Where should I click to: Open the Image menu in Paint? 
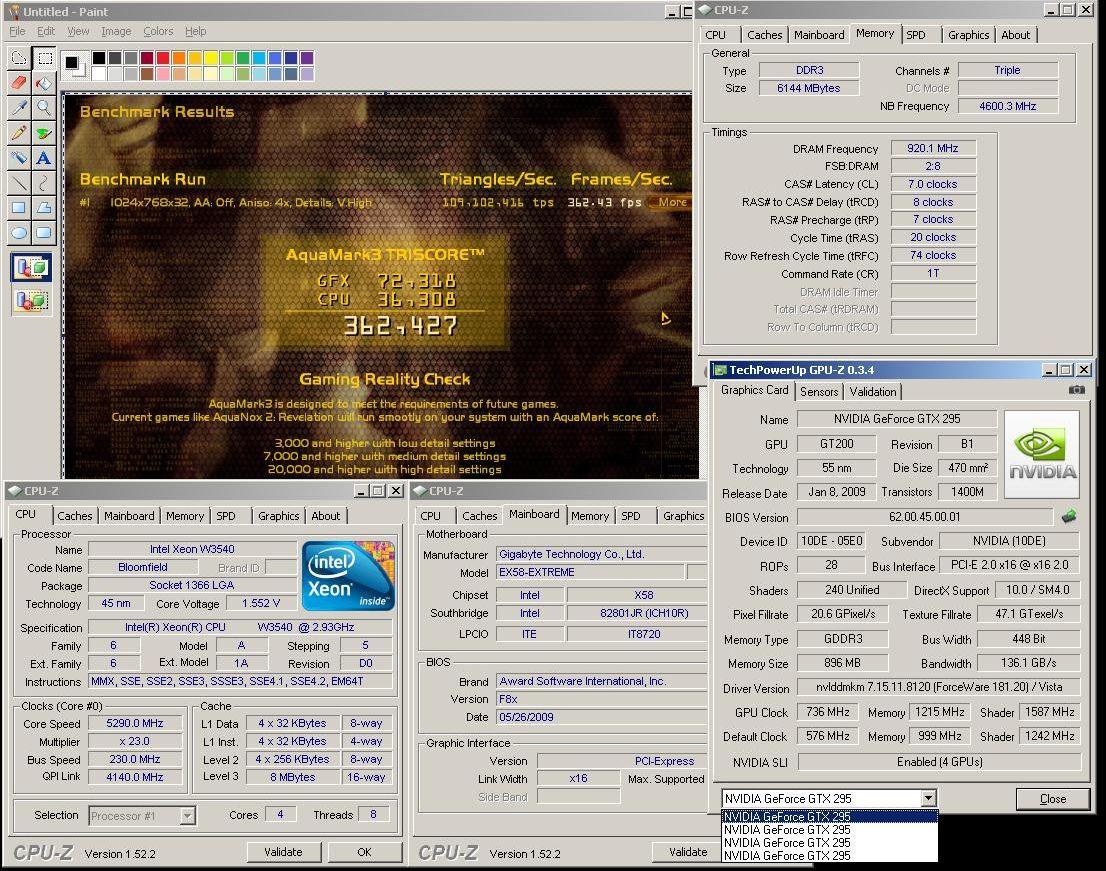[116, 31]
